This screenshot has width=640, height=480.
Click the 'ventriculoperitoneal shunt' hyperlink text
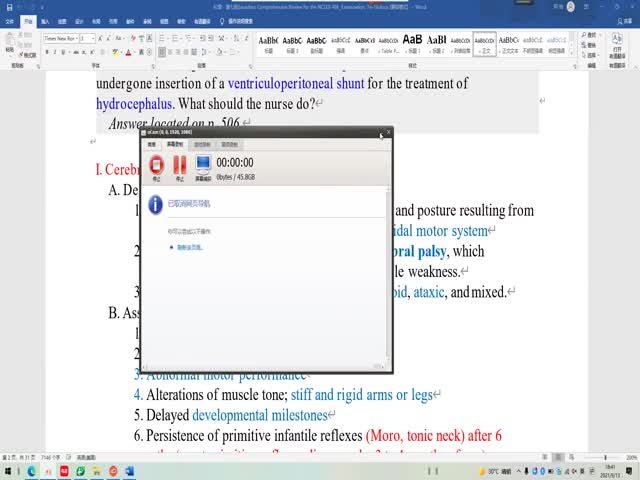[x=295, y=84]
